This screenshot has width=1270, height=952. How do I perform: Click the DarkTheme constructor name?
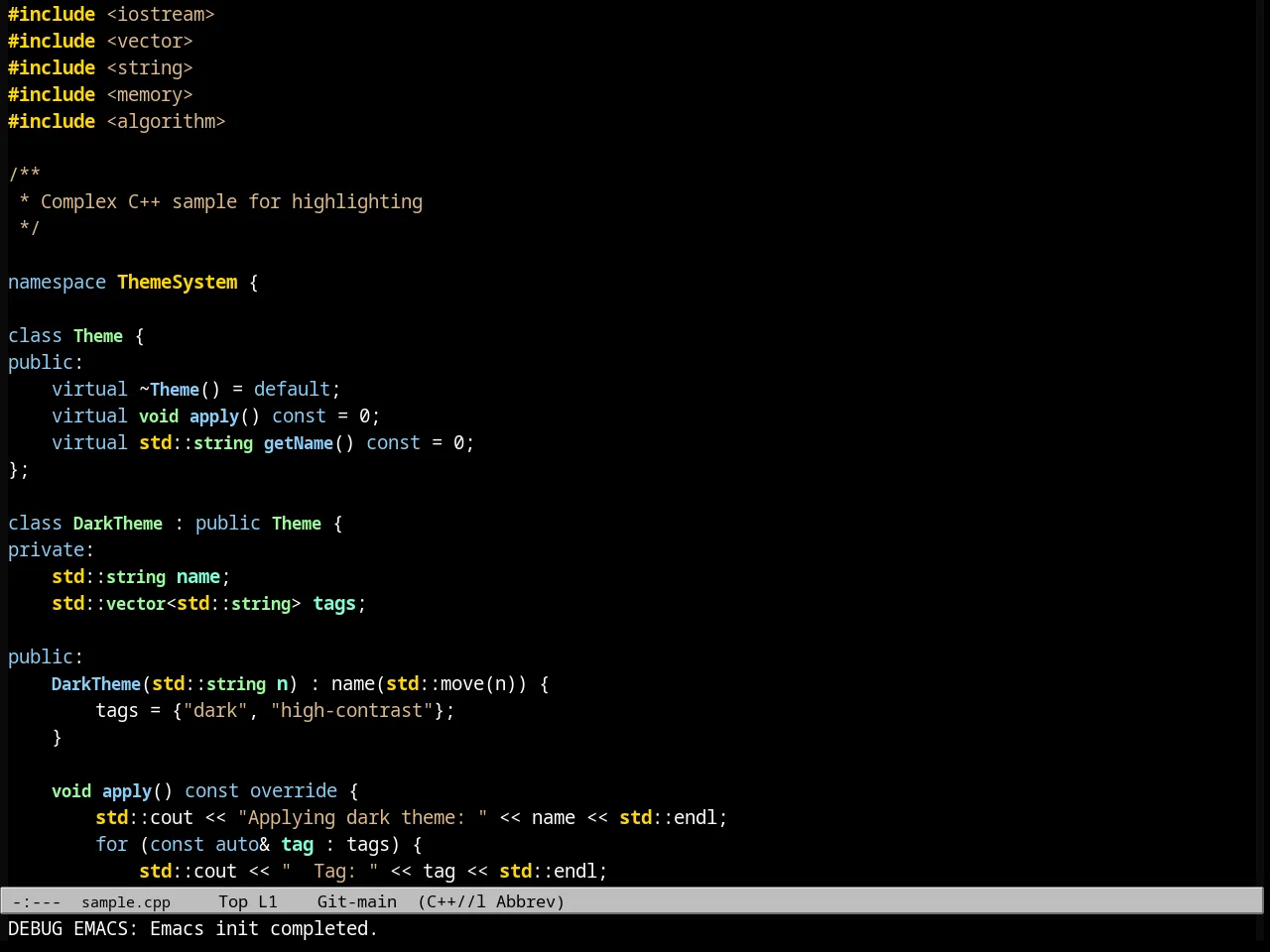click(96, 683)
